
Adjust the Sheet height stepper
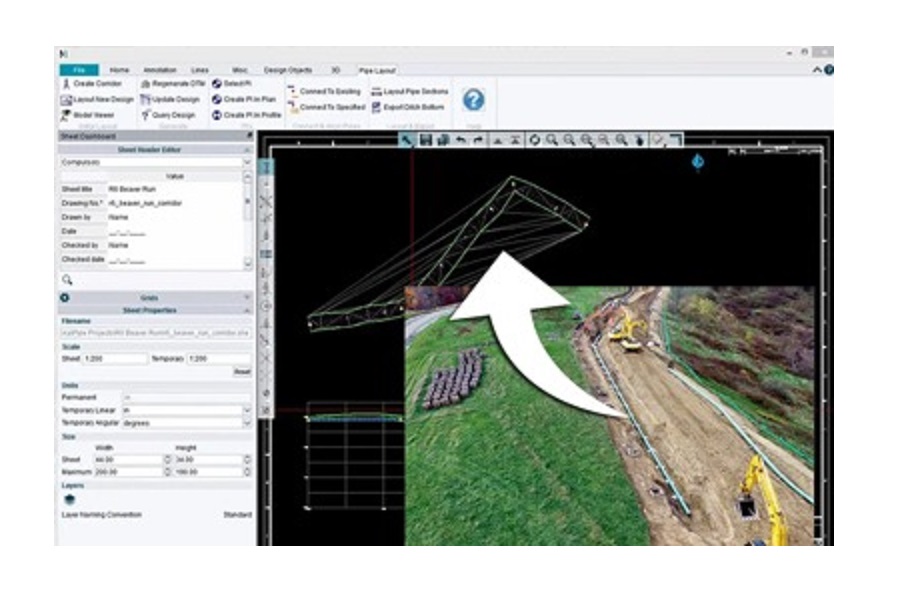tap(247, 460)
